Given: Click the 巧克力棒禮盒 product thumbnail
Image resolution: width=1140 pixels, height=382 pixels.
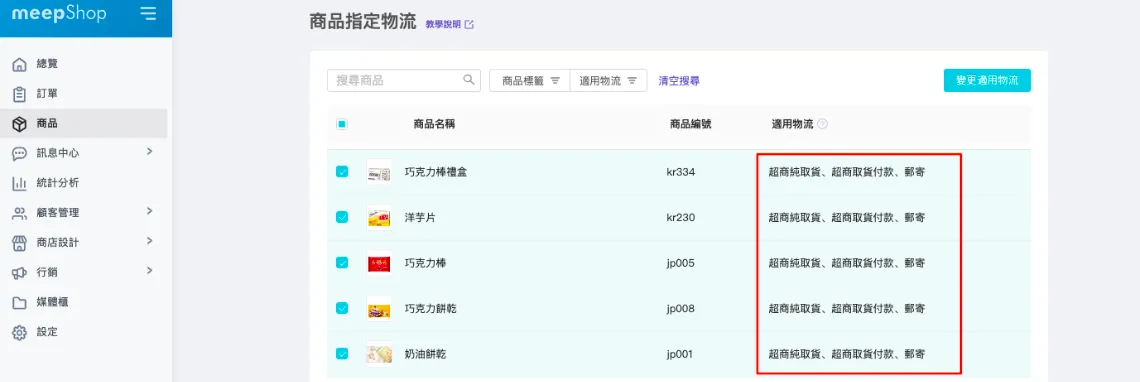Looking at the screenshot, I should pos(380,172).
